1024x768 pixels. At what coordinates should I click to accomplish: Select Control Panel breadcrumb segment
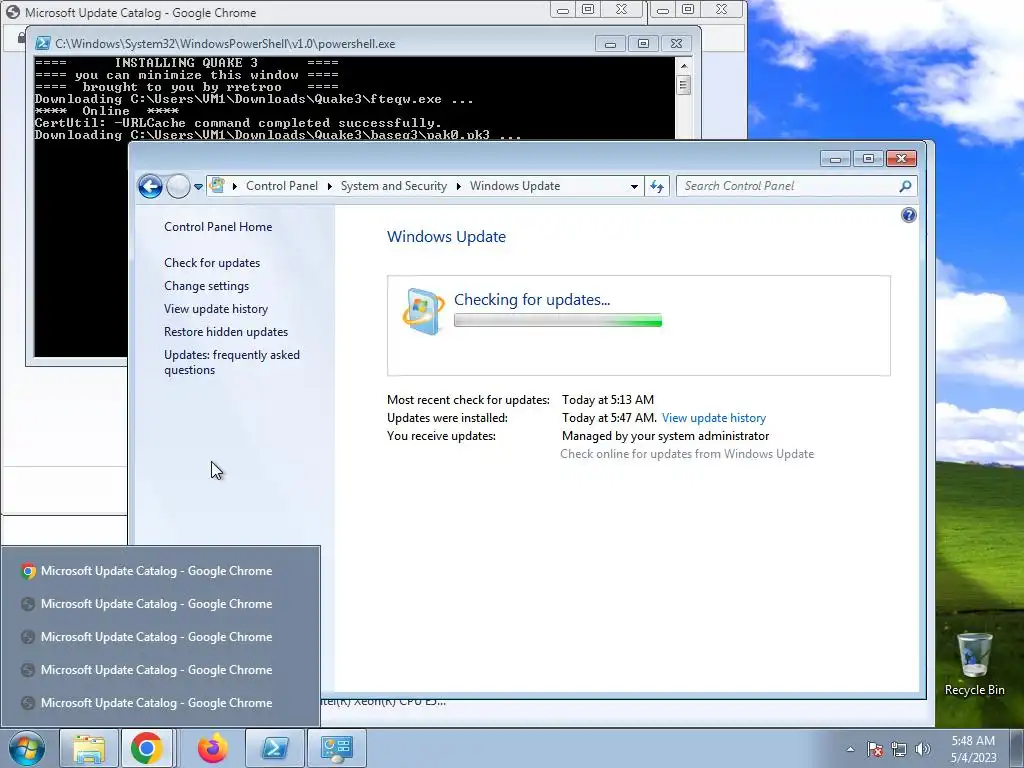coord(281,185)
